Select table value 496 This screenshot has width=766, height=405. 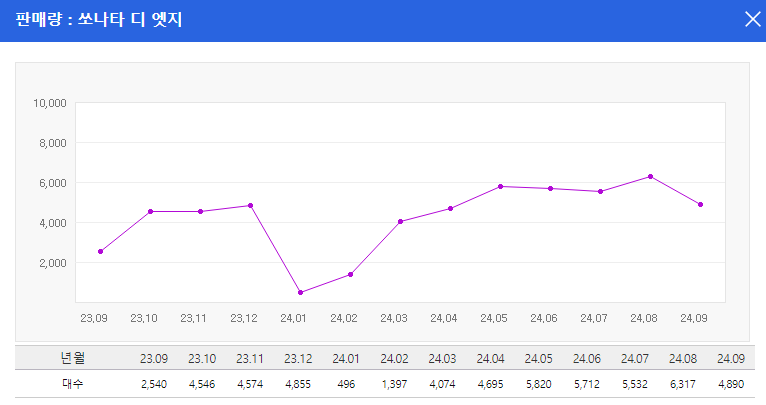346,384
